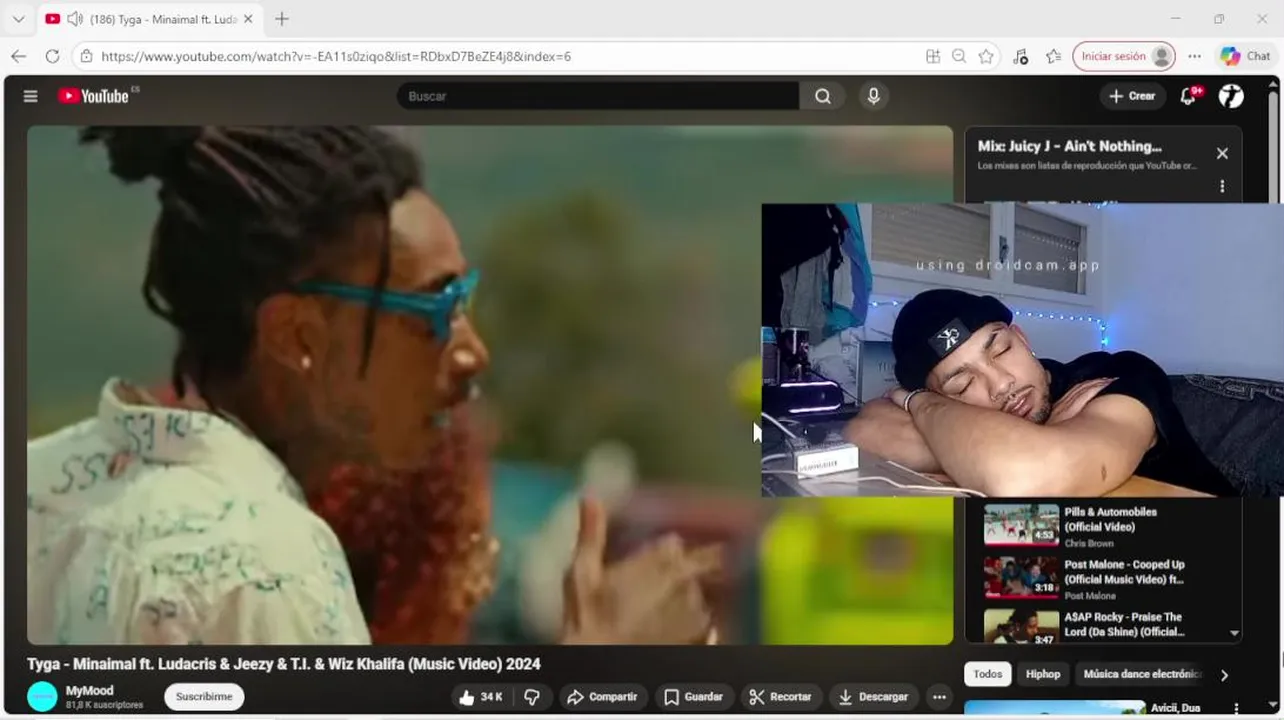This screenshot has width=1284, height=720.
Task: Dislike the video with thumbs-down
Action: pos(532,697)
